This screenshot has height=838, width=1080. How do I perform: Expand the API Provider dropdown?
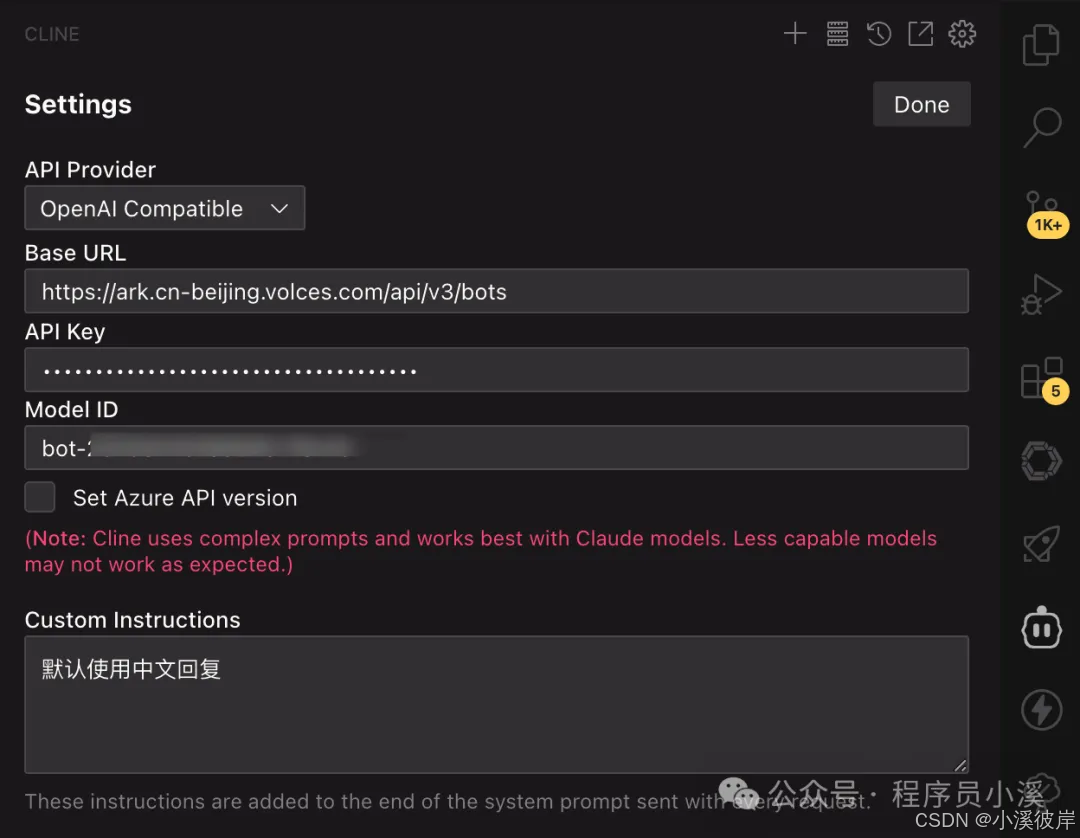click(x=165, y=208)
